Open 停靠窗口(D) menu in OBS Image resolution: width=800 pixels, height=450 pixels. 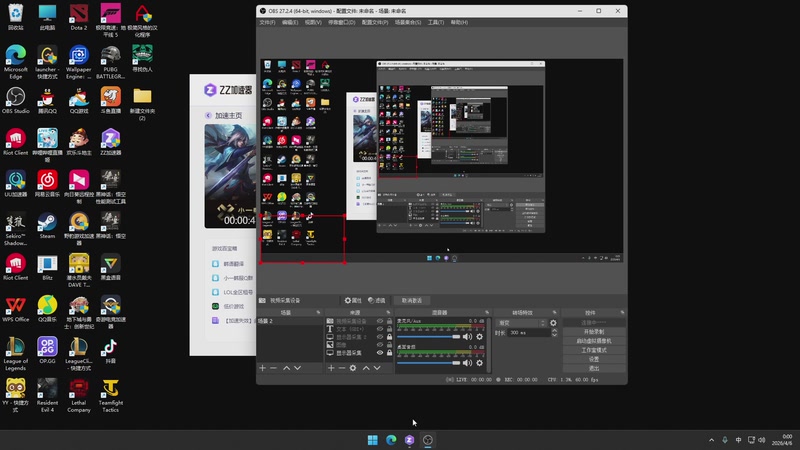click(341, 22)
